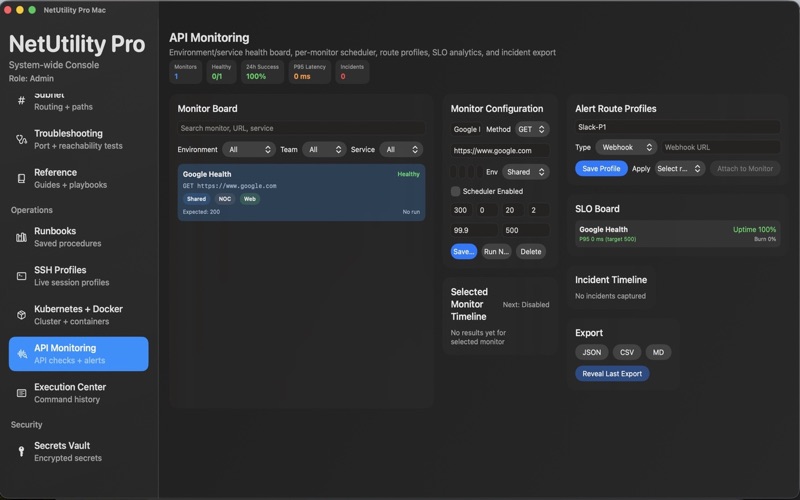The image size is (800, 500).
Task: Click the Uptime 100% text
Action: 754,230
